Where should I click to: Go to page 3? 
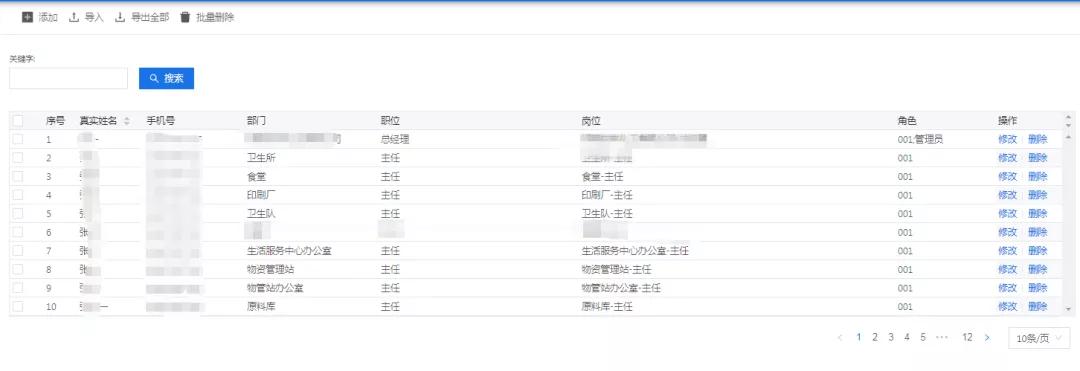pyautogui.click(x=891, y=337)
